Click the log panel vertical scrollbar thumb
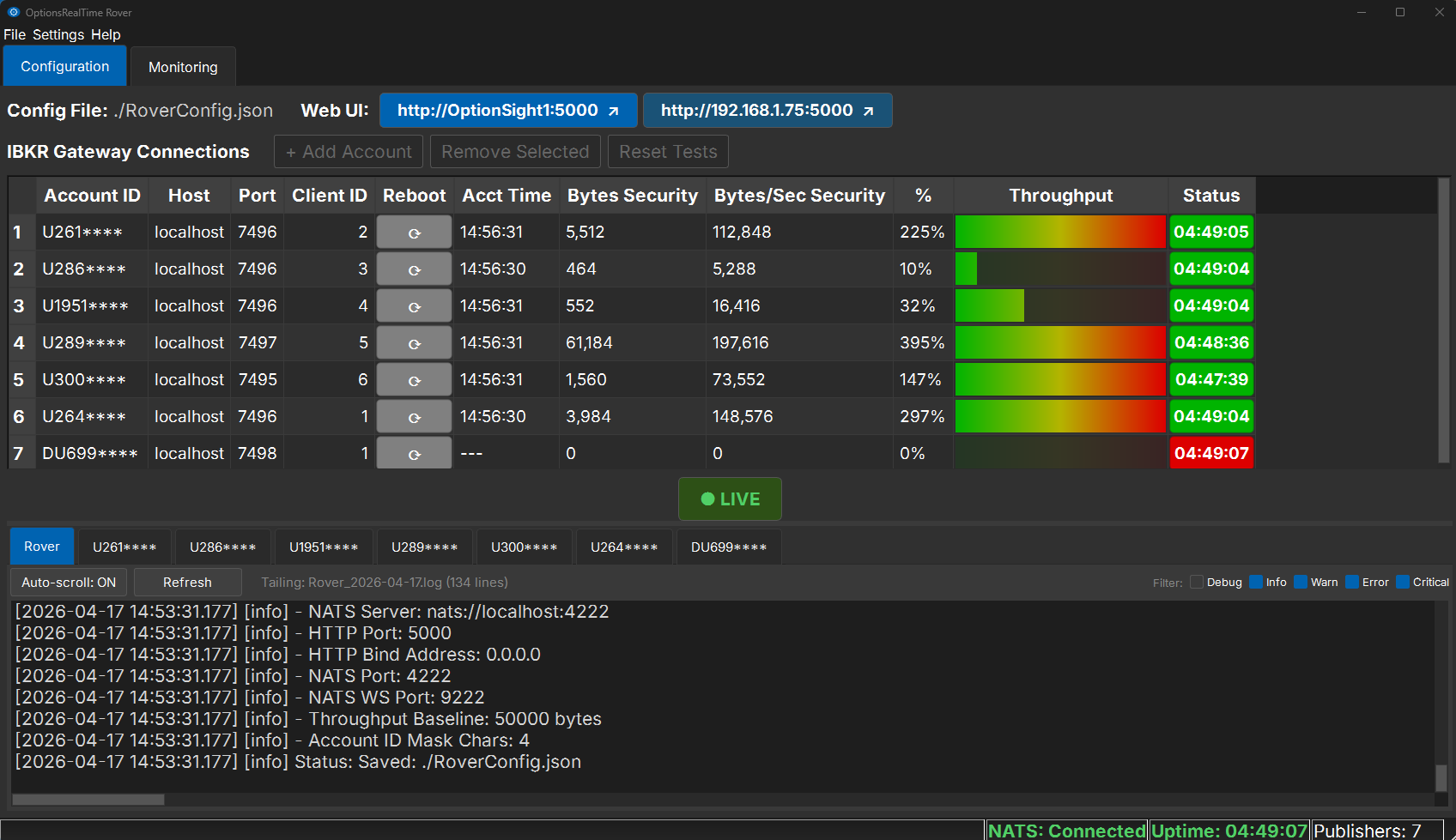 pyautogui.click(x=1441, y=777)
